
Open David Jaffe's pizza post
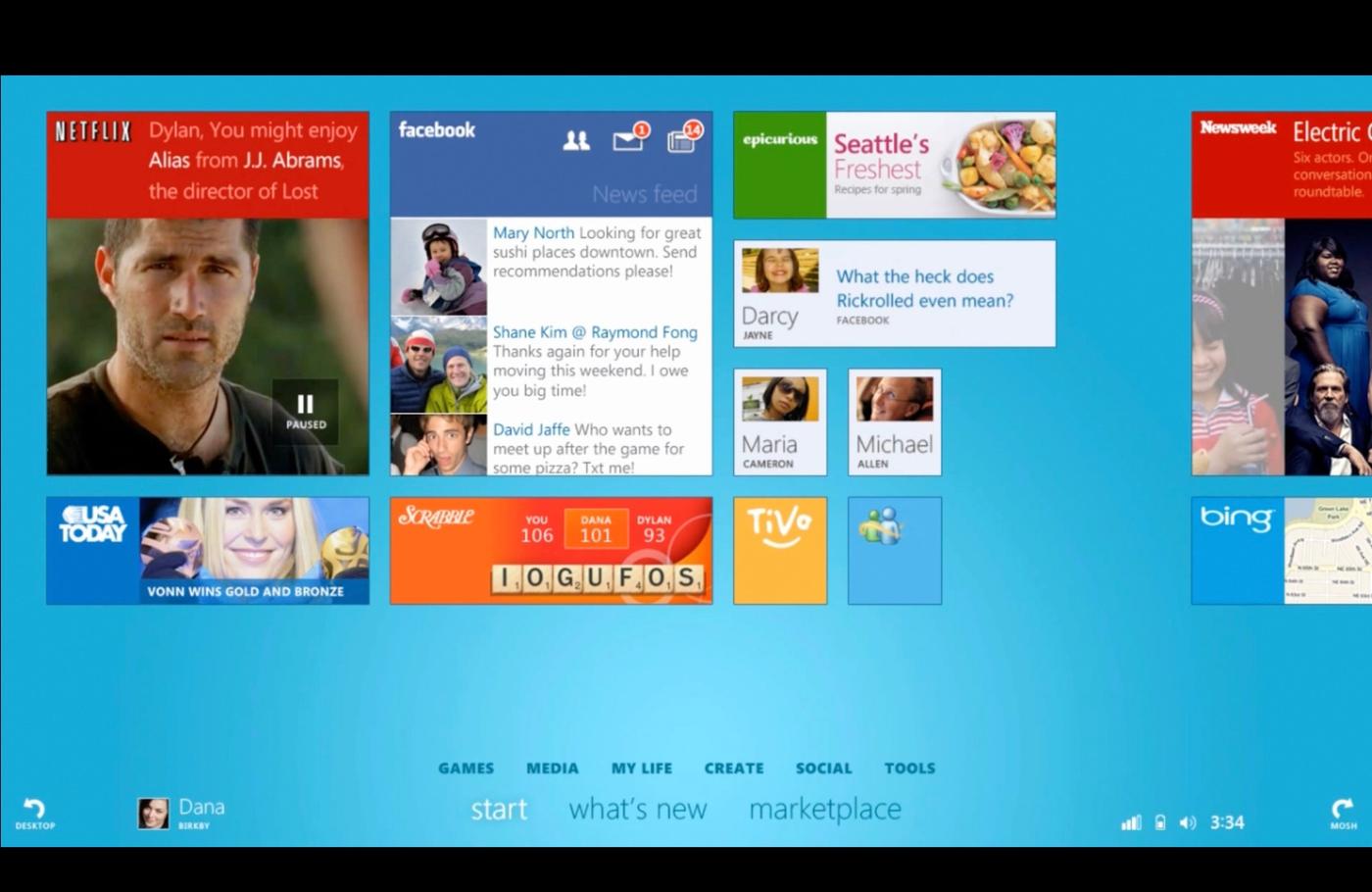coord(589,449)
